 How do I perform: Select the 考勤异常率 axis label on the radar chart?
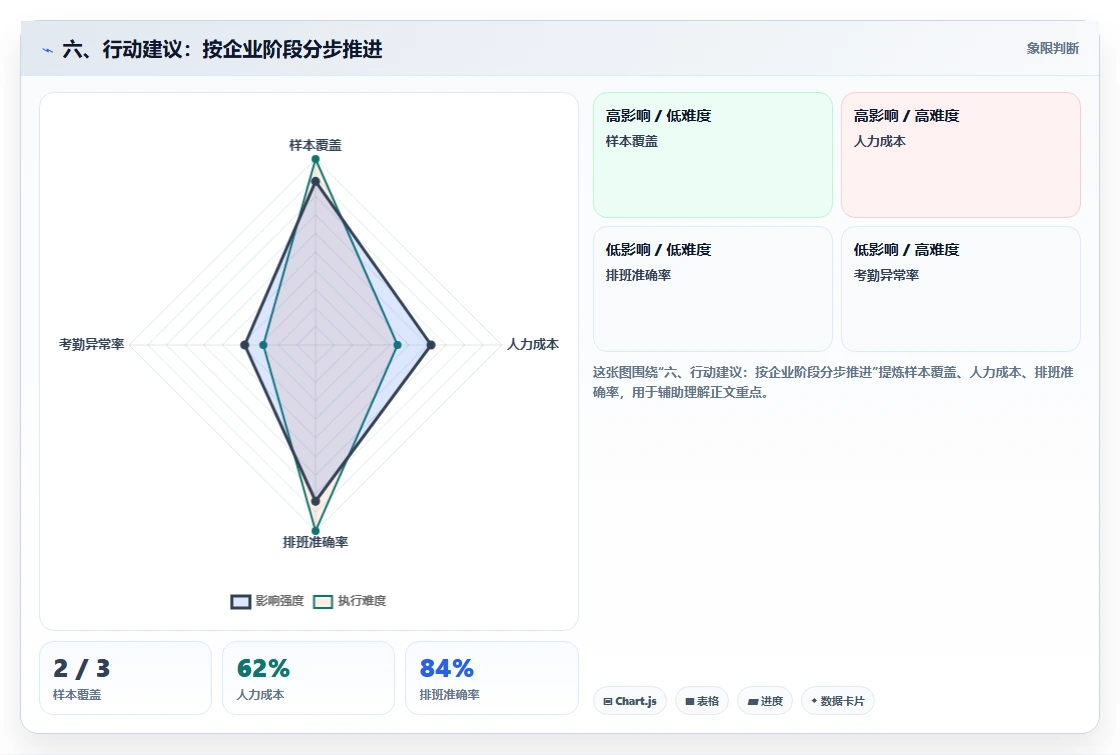click(x=91, y=344)
